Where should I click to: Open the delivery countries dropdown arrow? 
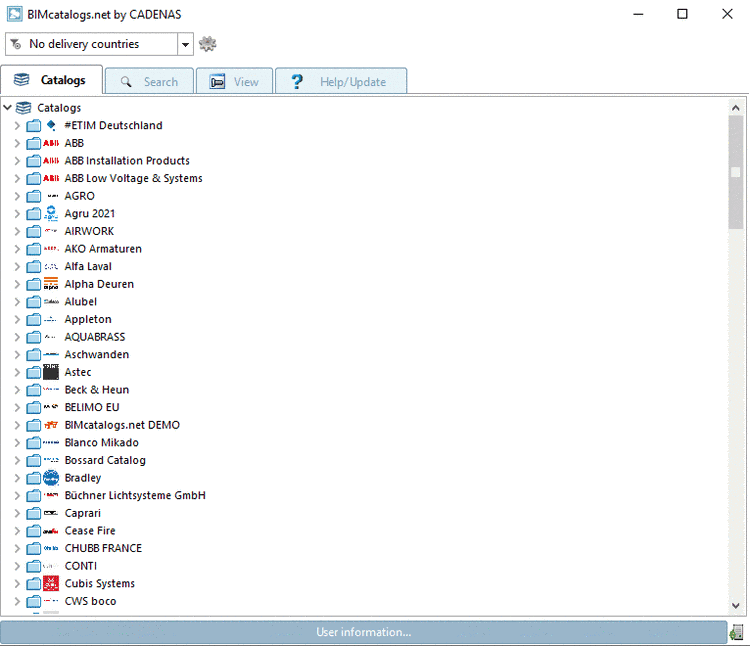point(185,44)
